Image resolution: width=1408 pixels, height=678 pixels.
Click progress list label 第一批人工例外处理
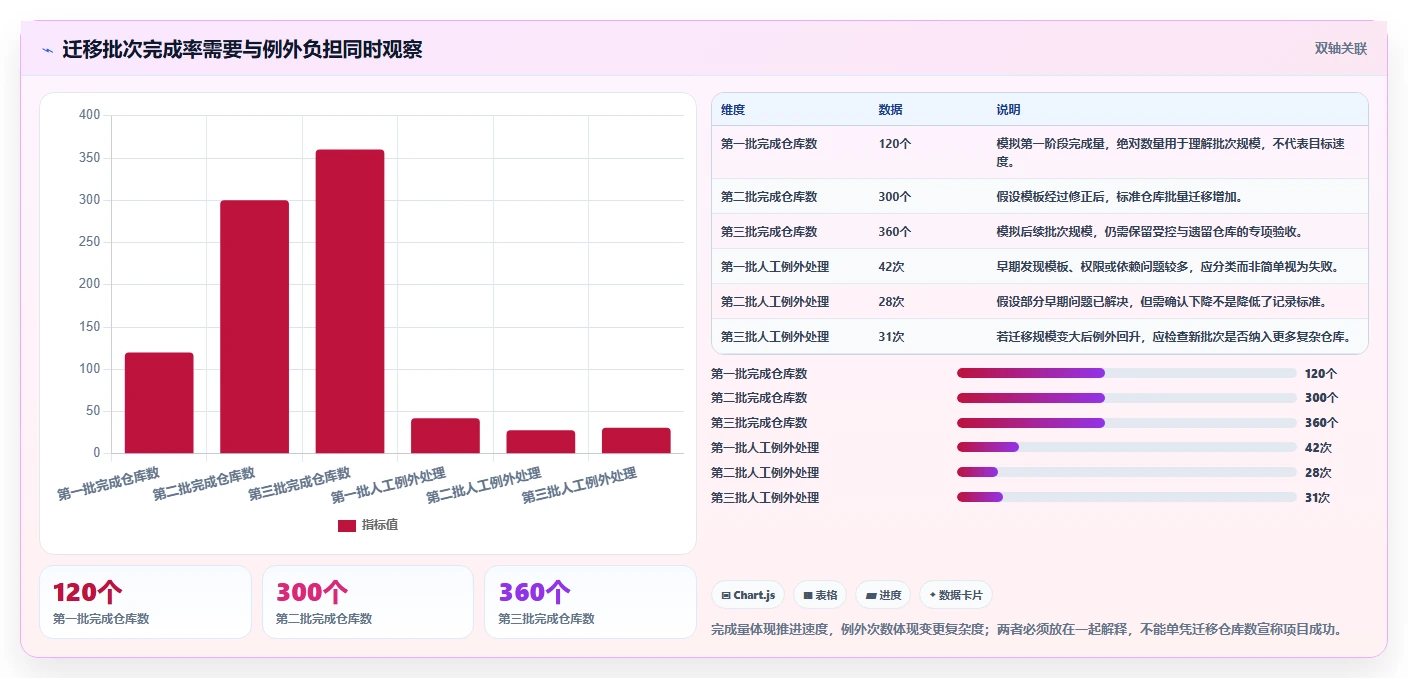[765, 448]
